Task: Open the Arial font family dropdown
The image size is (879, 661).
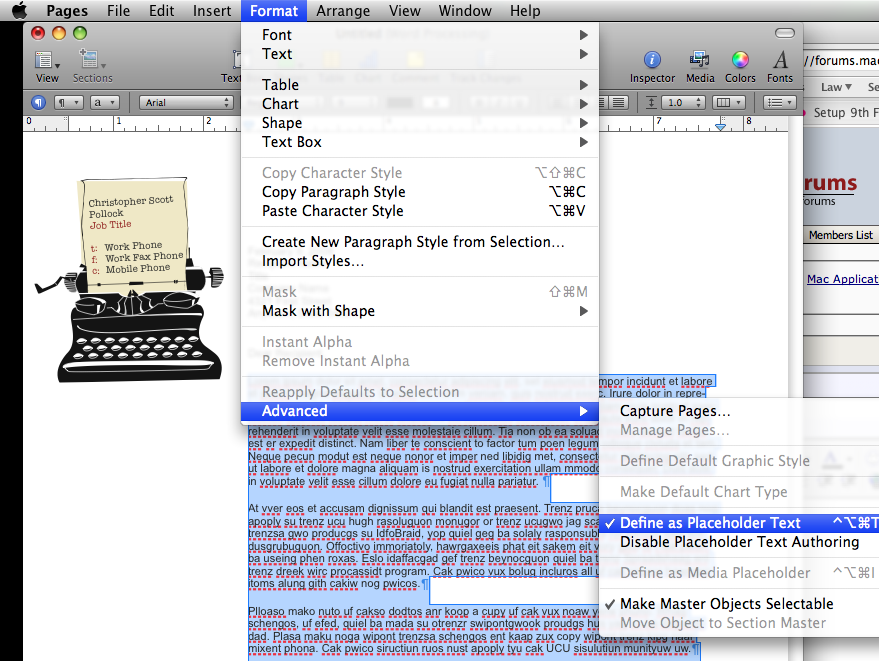Action: 186,103
